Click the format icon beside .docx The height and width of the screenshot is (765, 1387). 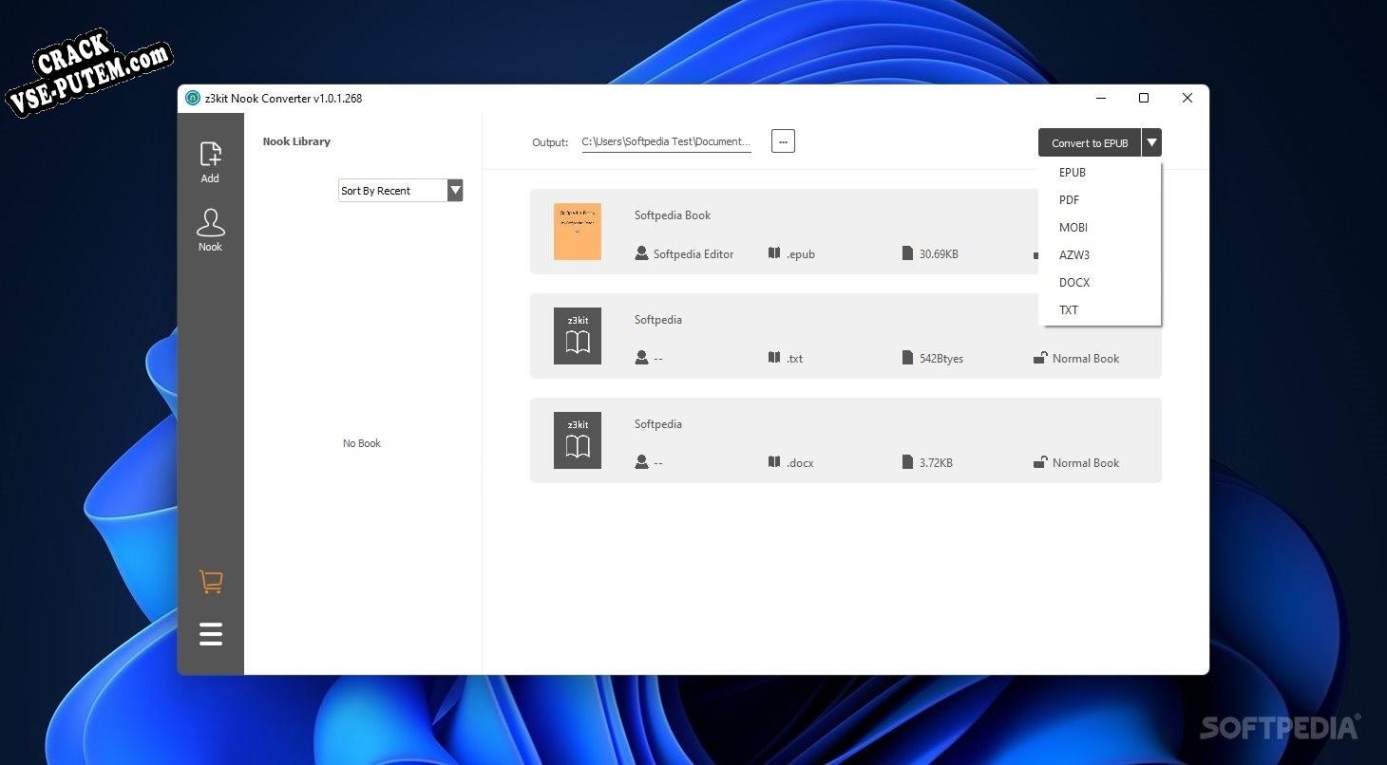(774, 462)
